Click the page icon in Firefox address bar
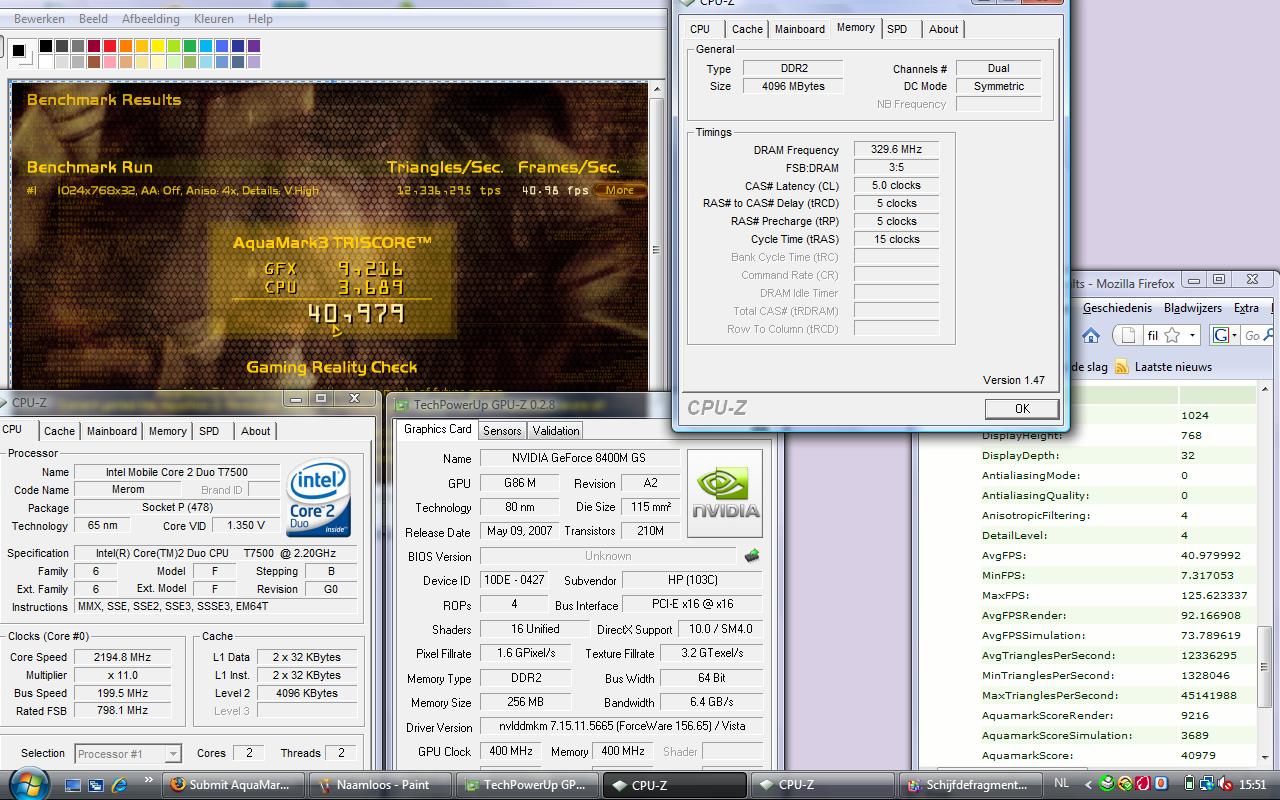The width and height of the screenshot is (1280, 800). pos(1129,336)
